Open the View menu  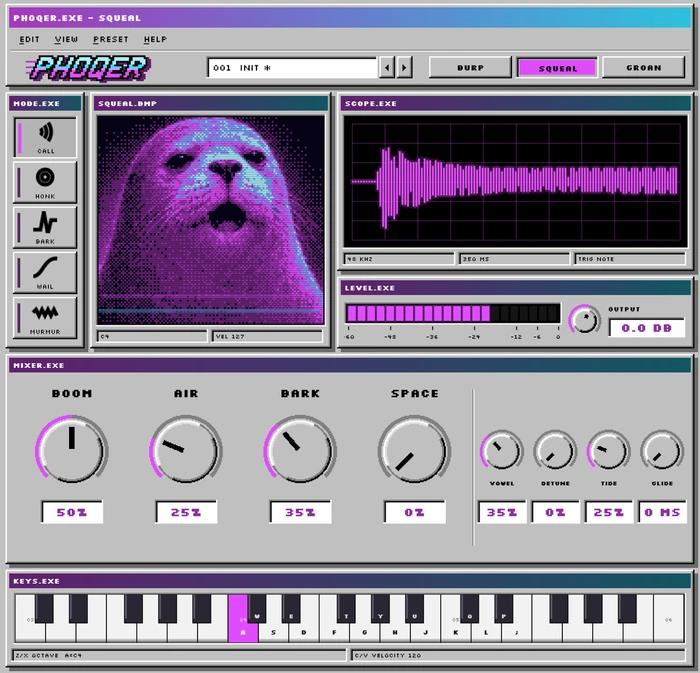pos(66,39)
